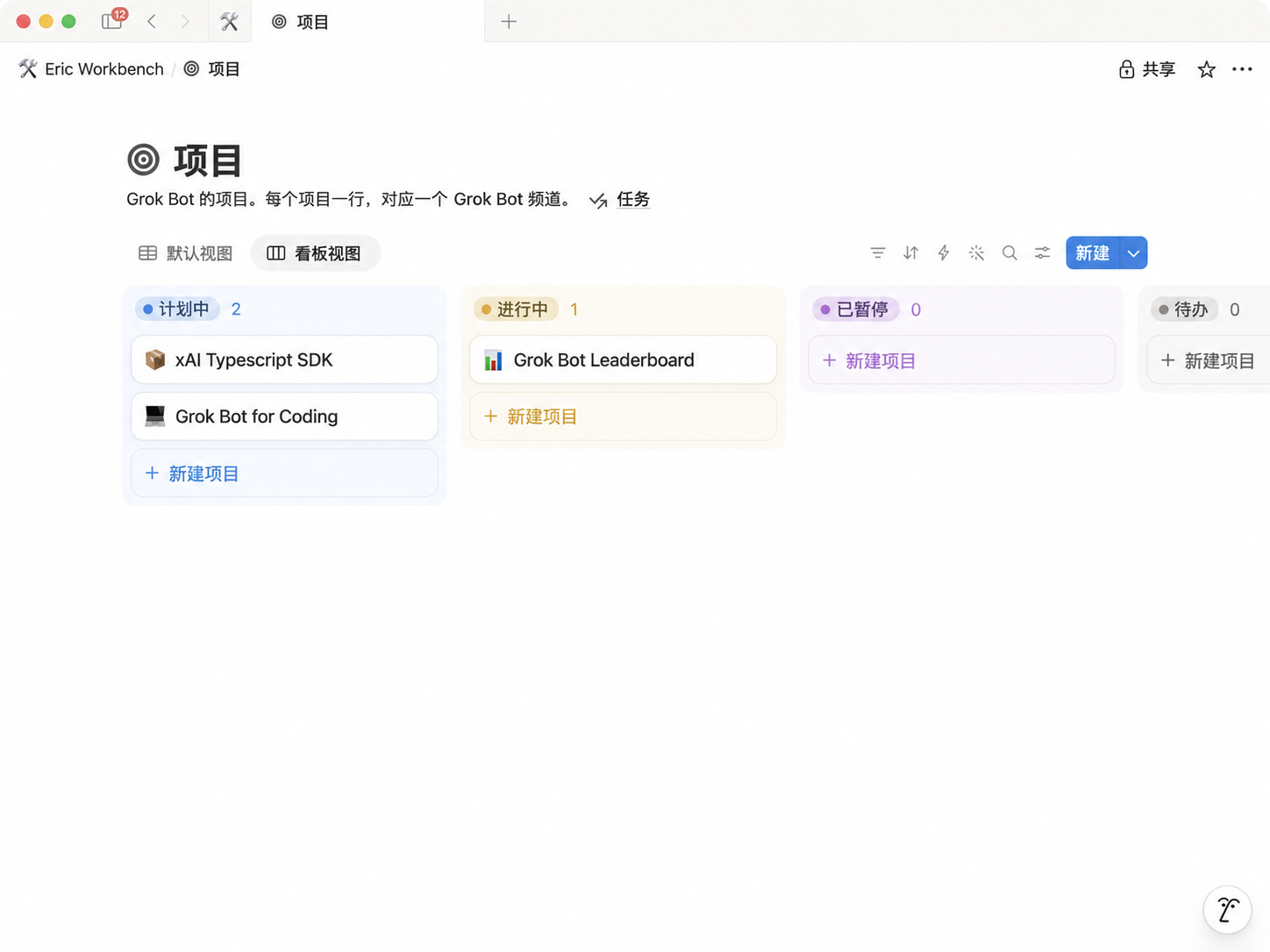Screen dimensions: 1270x952
Task: Toggle the sidebar icon with the 12 badge
Action: tap(113, 20)
